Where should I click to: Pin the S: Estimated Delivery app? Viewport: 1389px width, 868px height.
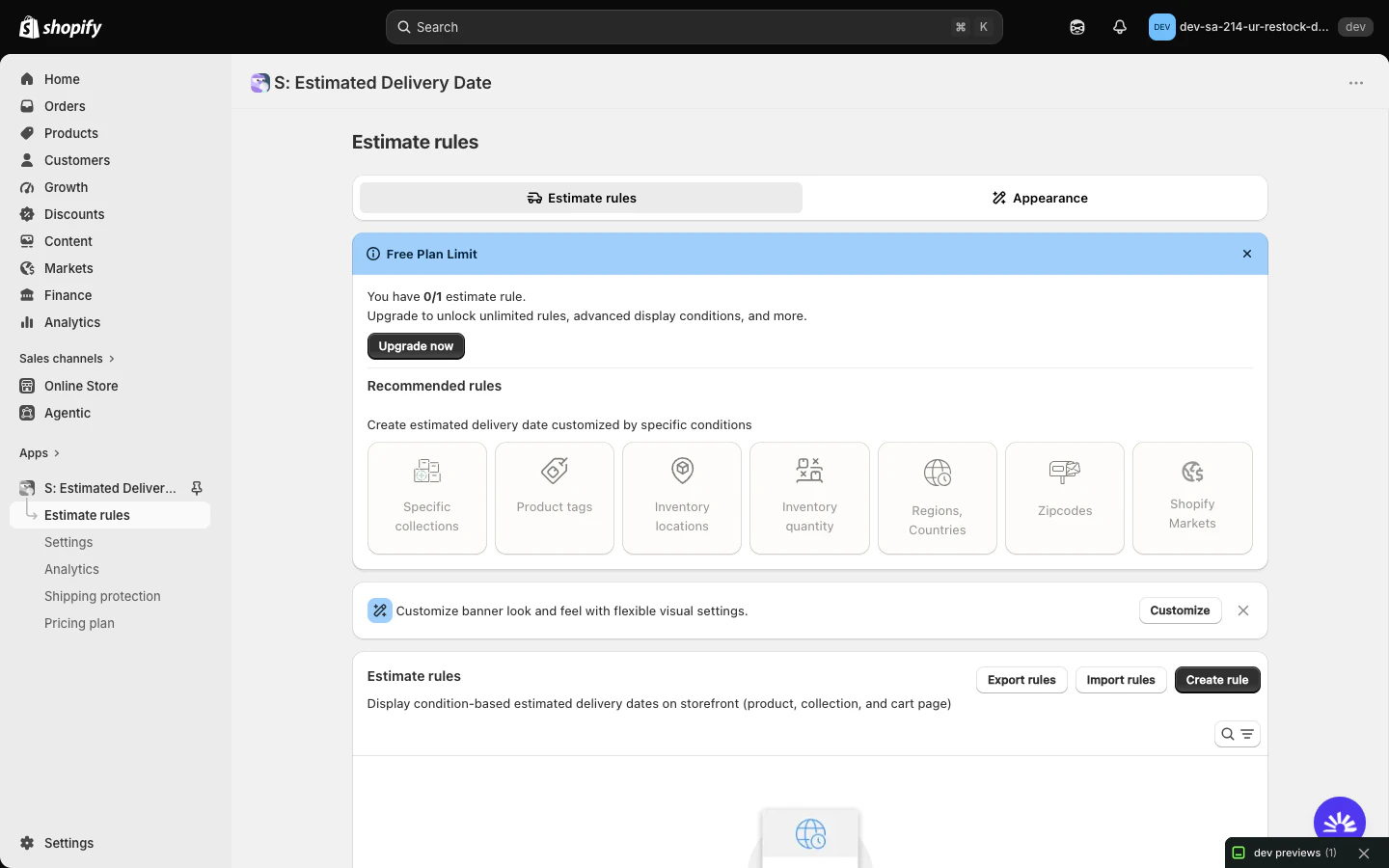pyautogui.click(x=197, y=488)
